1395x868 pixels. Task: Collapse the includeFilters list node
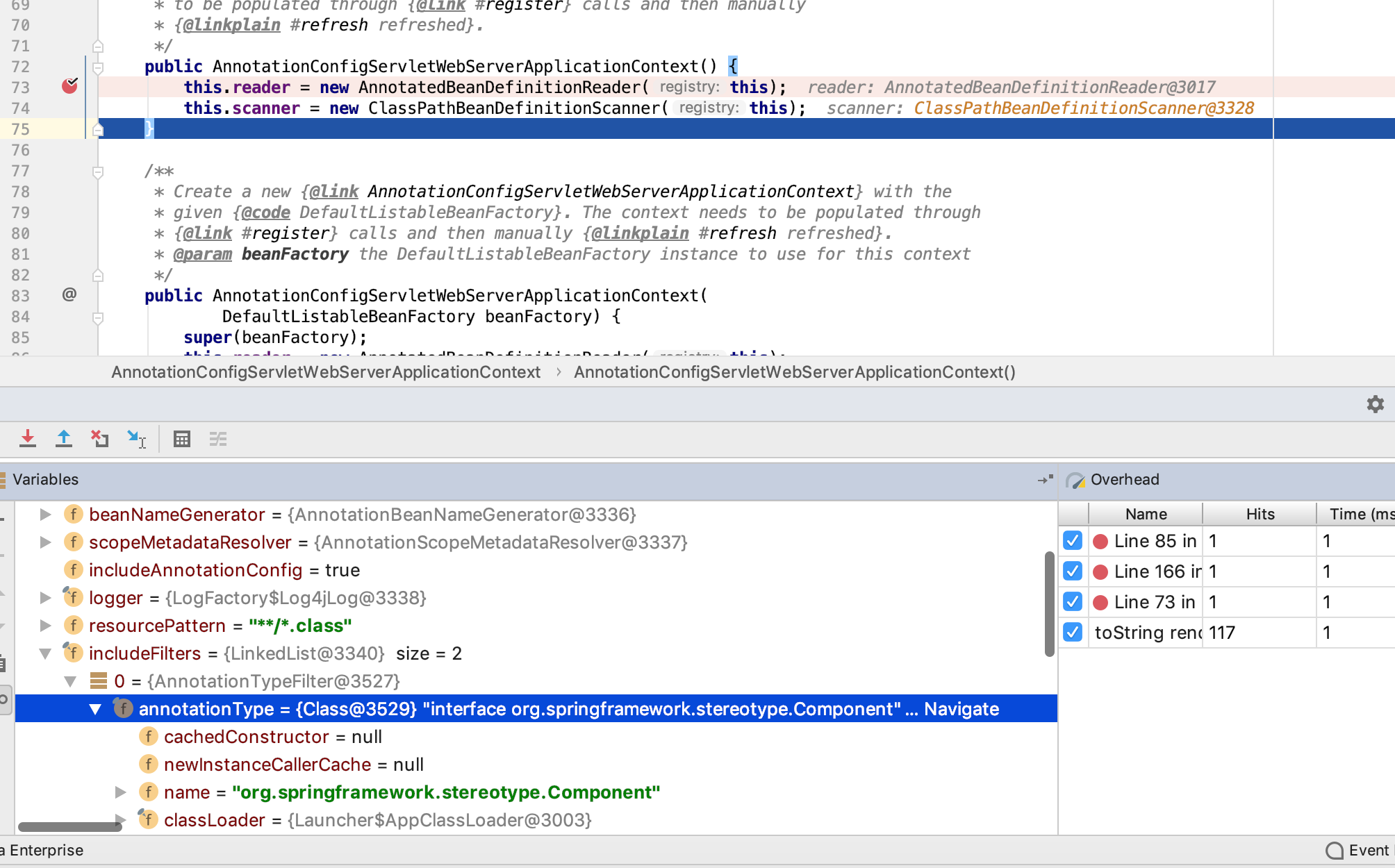tap(45, 653)
